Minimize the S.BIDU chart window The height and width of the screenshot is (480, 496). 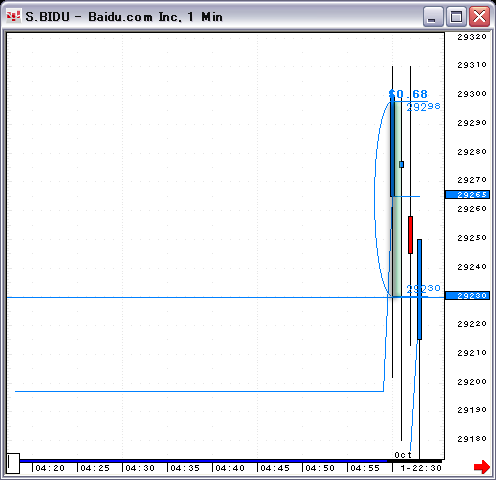coord(433,16)
